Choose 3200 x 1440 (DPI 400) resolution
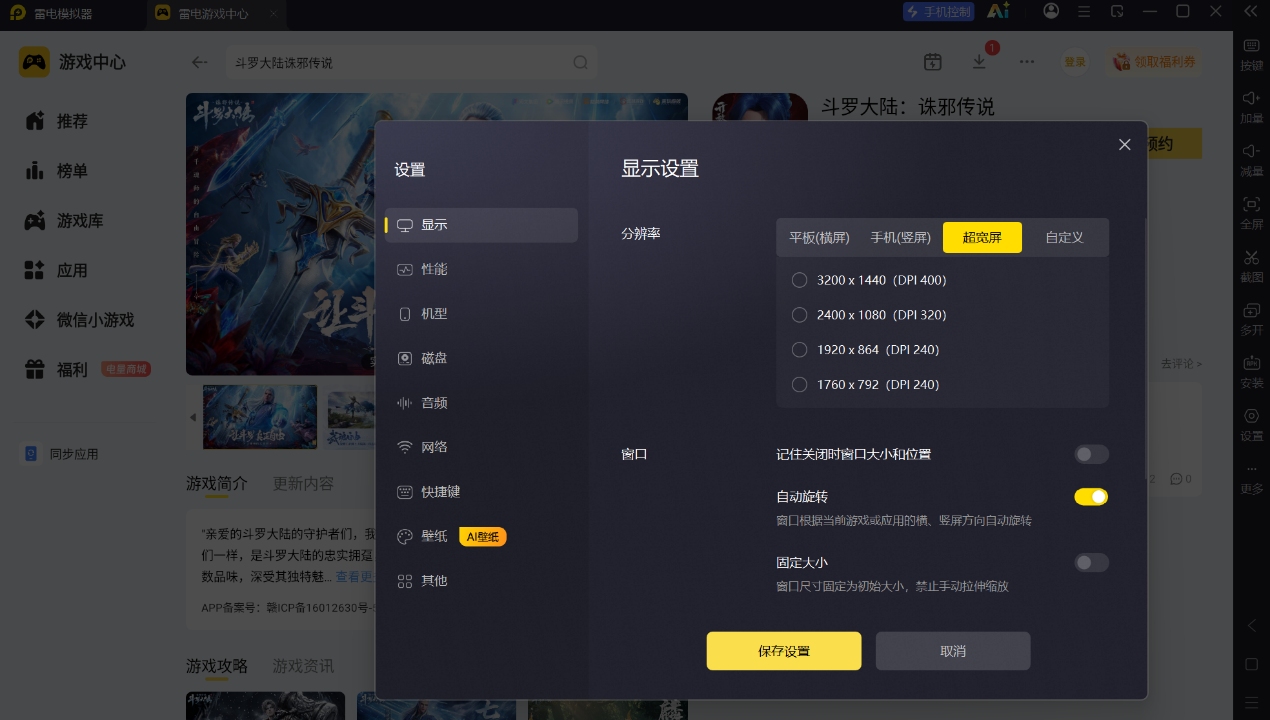 pos(868,280)
